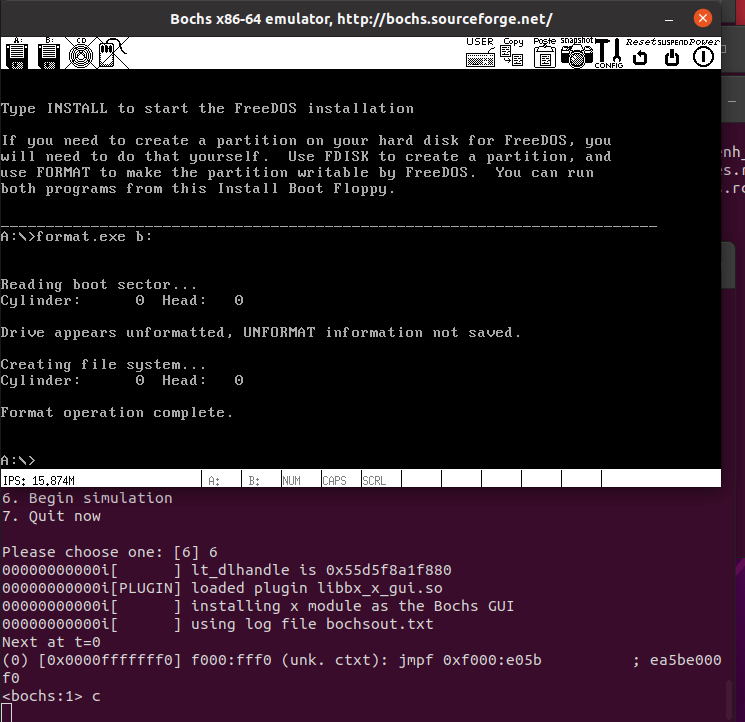The width and height of the screenshot is (745, 722).
Task: Click the Bochs window title bar text
Action: point(361,19)
